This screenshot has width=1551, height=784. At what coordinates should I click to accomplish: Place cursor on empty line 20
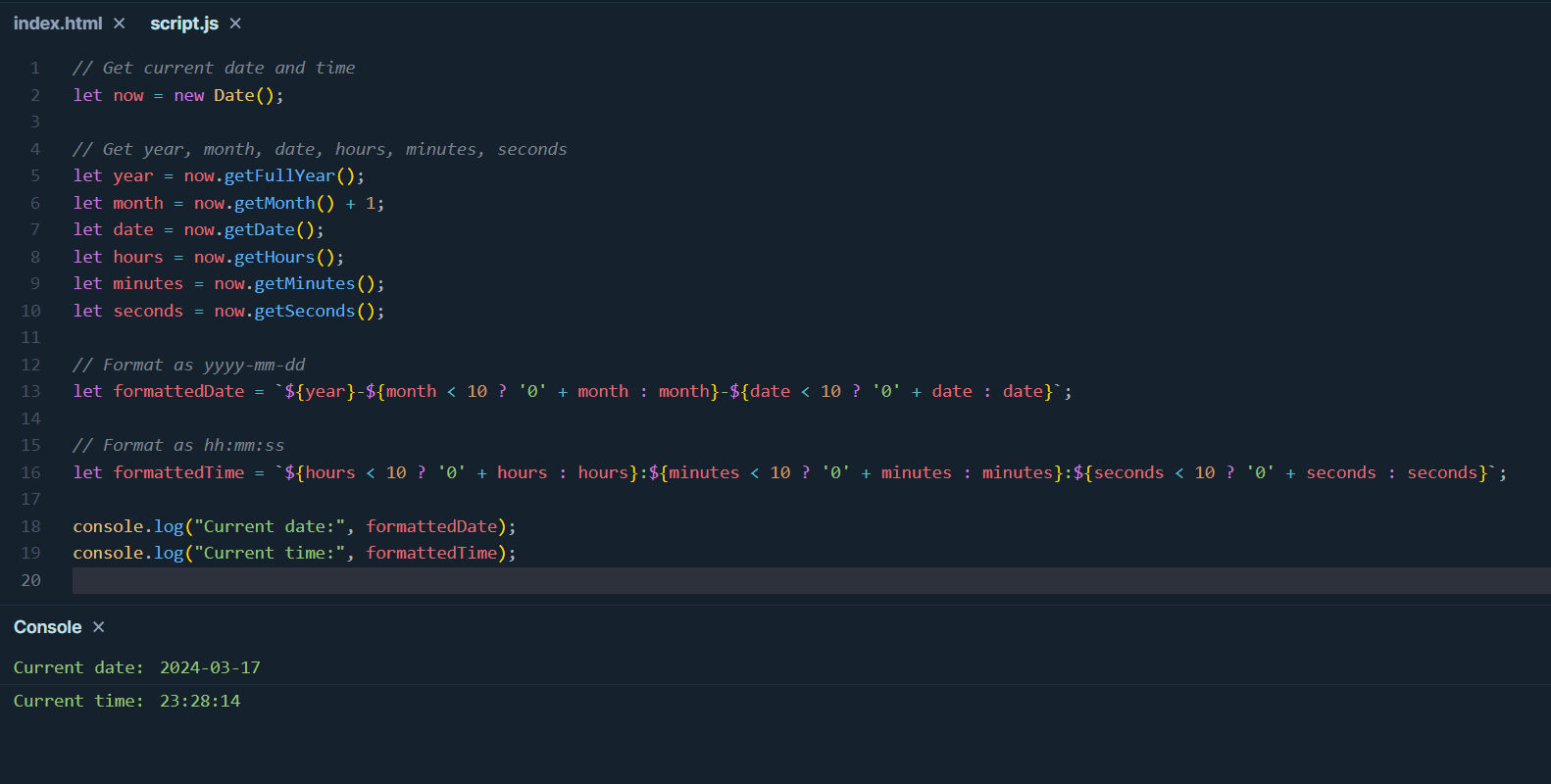812,580
